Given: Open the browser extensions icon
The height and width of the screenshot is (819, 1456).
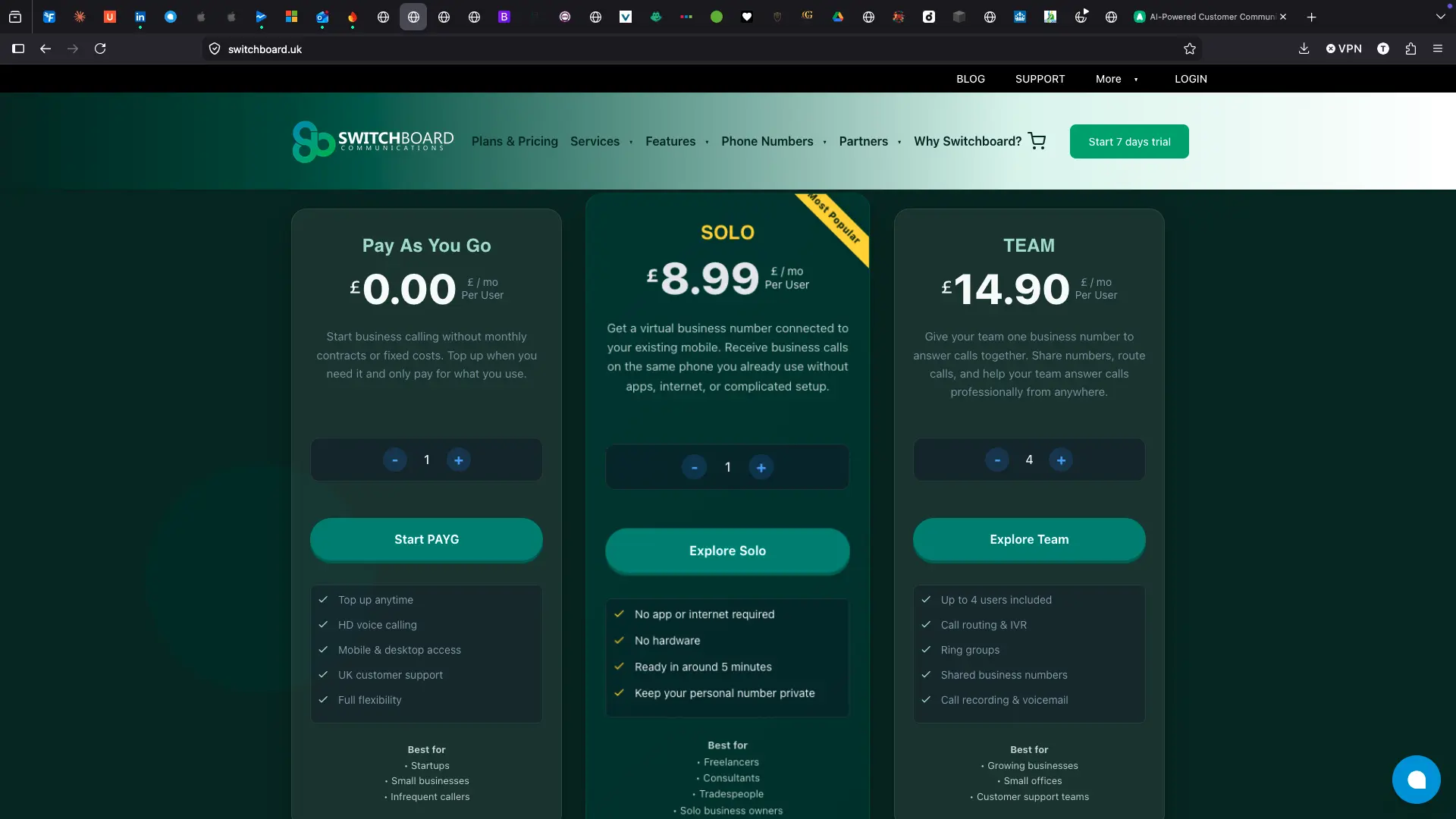Looking at the screenshot, I should 1410,49.
